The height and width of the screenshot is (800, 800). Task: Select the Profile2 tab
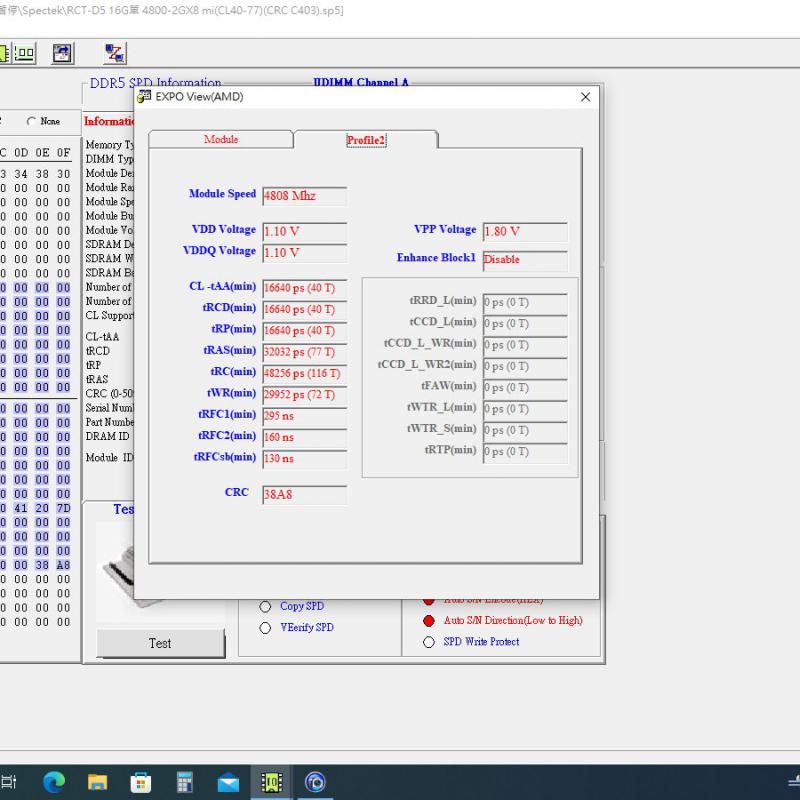coord(366,140)
